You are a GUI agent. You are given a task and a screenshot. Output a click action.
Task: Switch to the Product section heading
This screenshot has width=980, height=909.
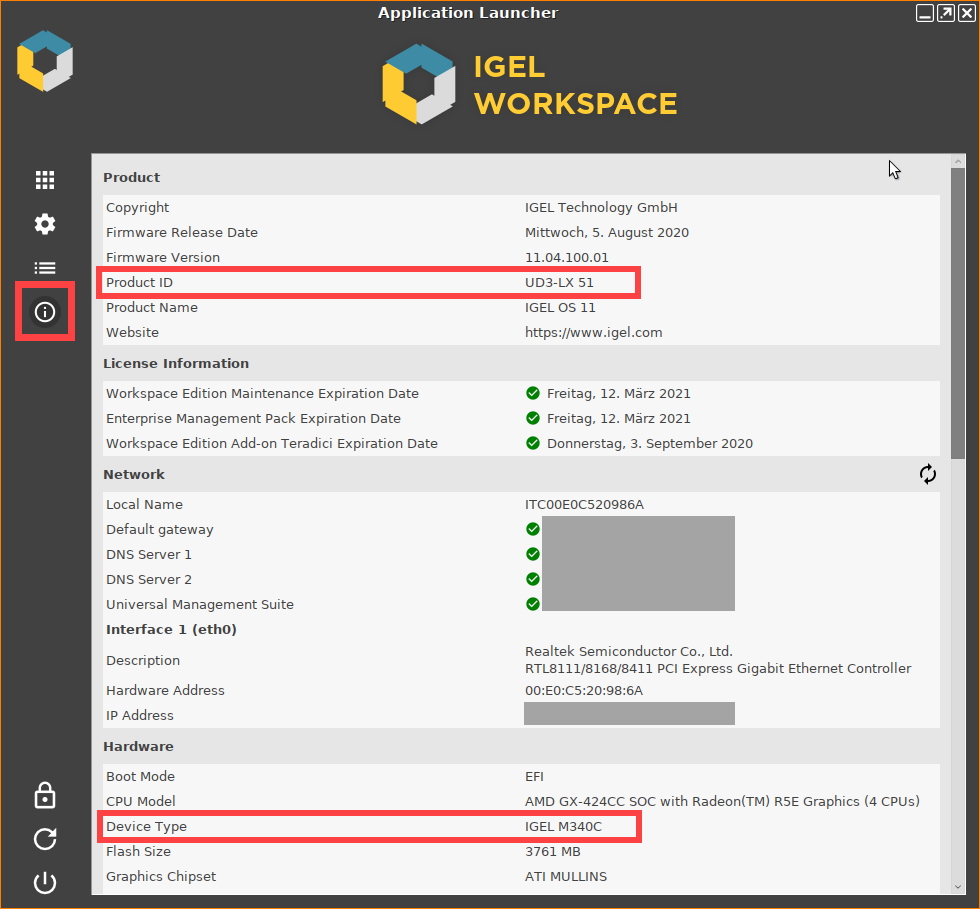click(x=131, y=177)
